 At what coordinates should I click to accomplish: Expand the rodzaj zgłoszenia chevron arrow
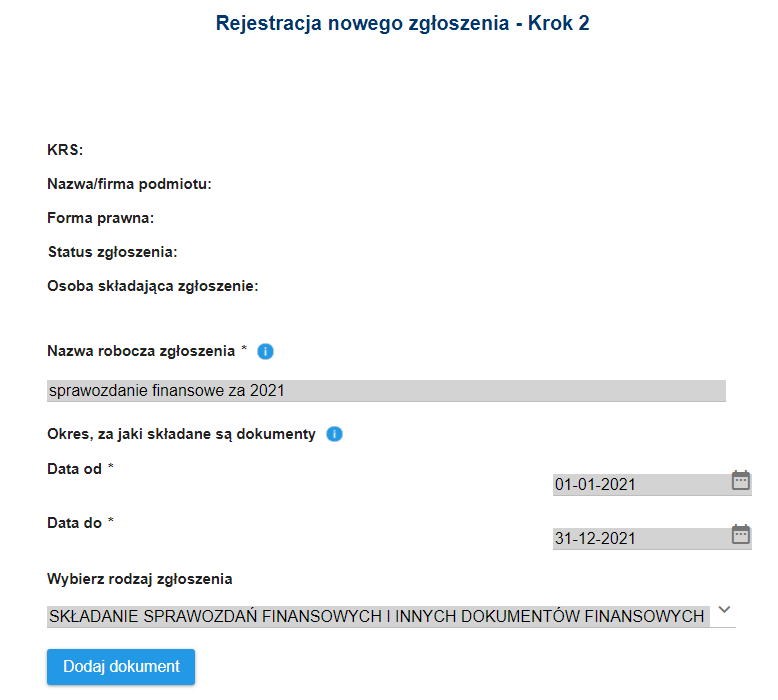coord(725,610)
